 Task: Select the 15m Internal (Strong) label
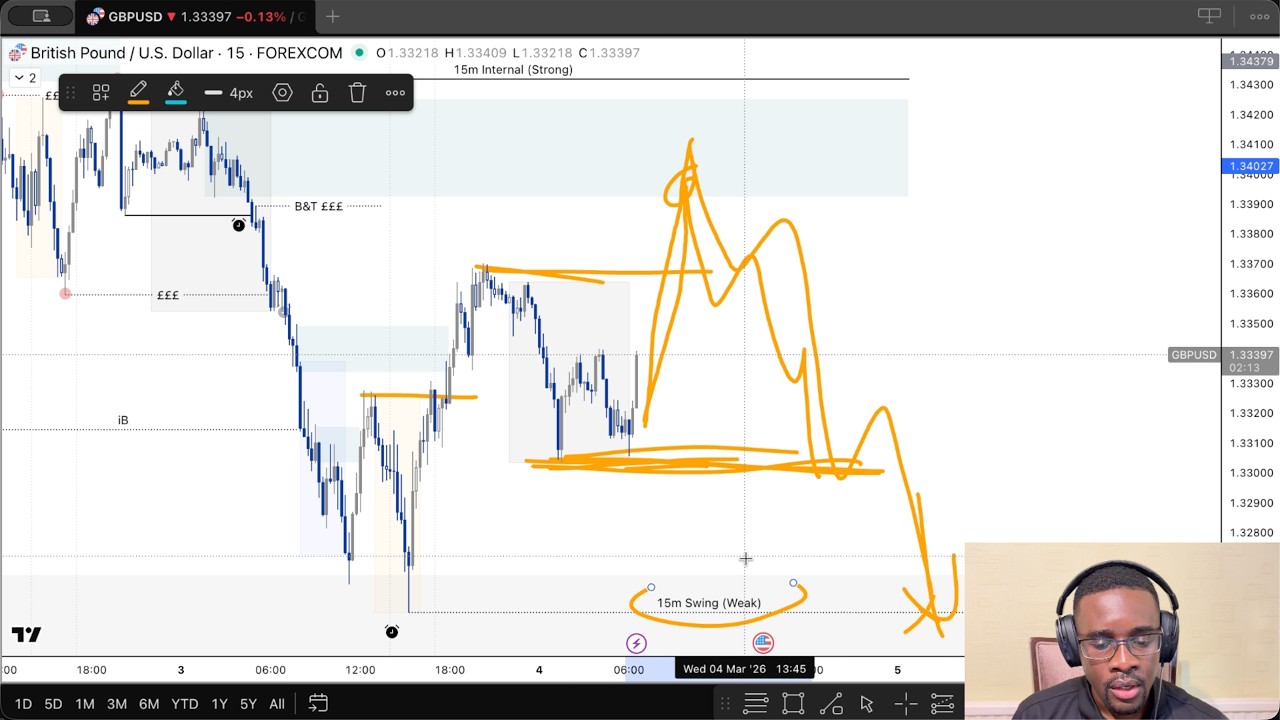pyautogui.click(x=513, y=70)
